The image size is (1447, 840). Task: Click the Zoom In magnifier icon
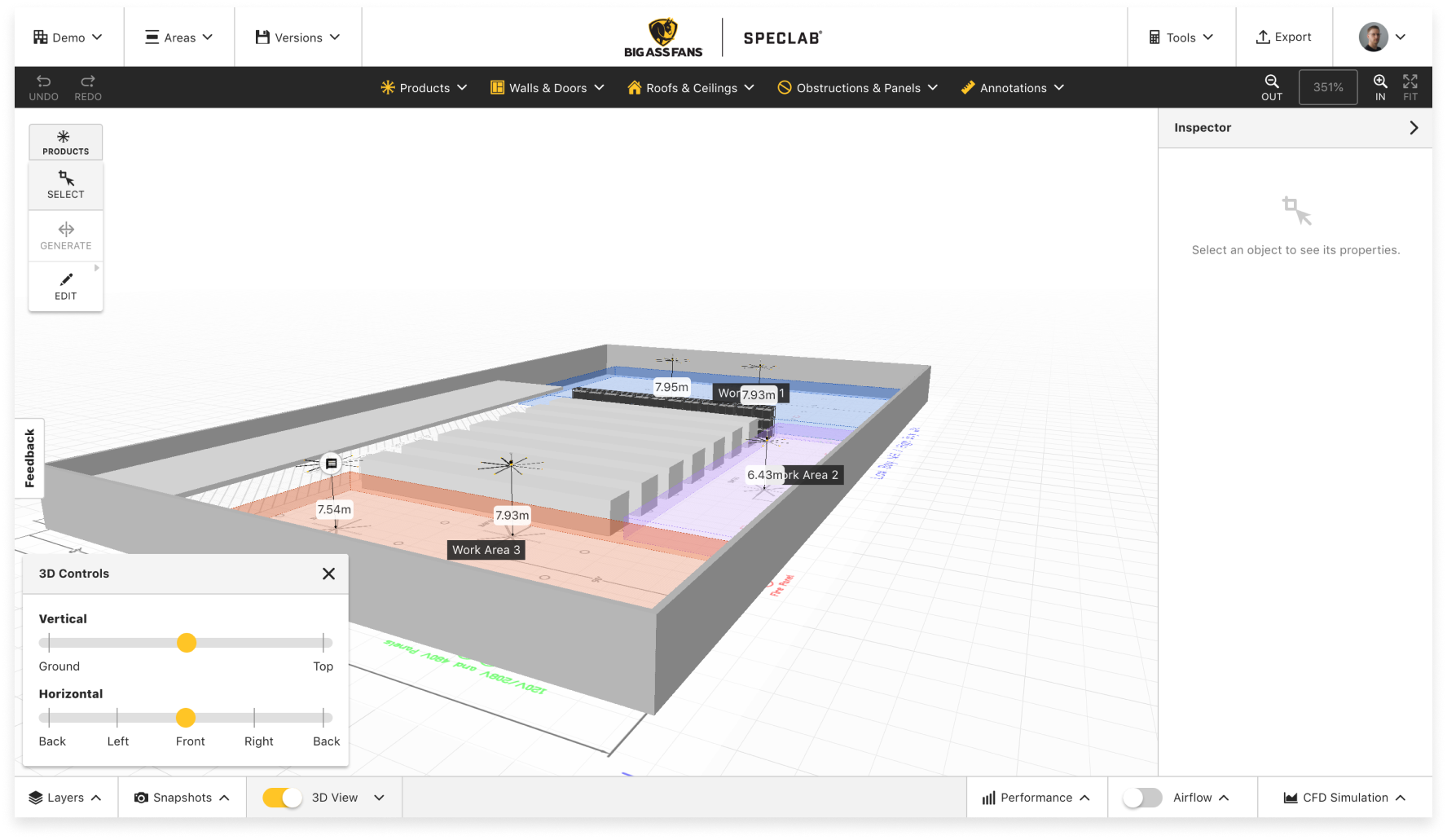1380,81
